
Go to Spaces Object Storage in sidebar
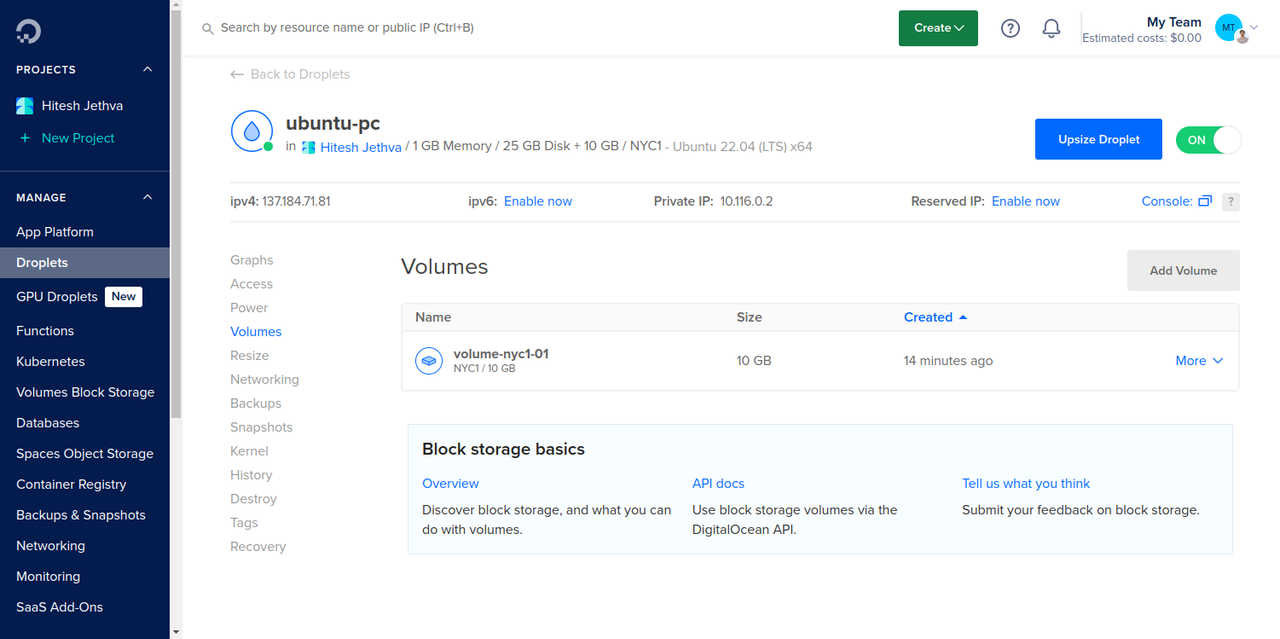point(85,454)
